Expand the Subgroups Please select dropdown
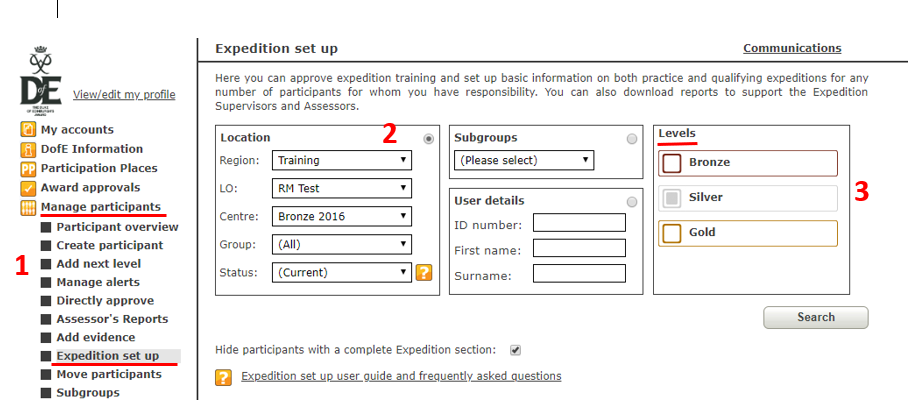This screenshot has height=408, width=918. point(524,160)
